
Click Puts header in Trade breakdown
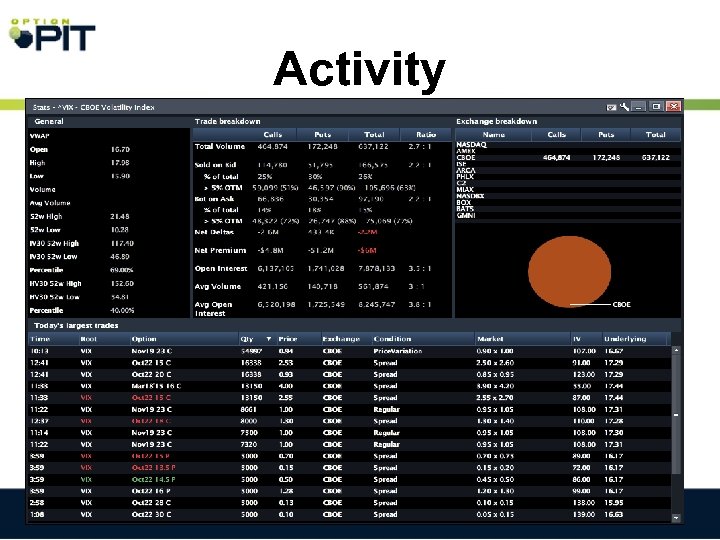click(x=322, y=135)
